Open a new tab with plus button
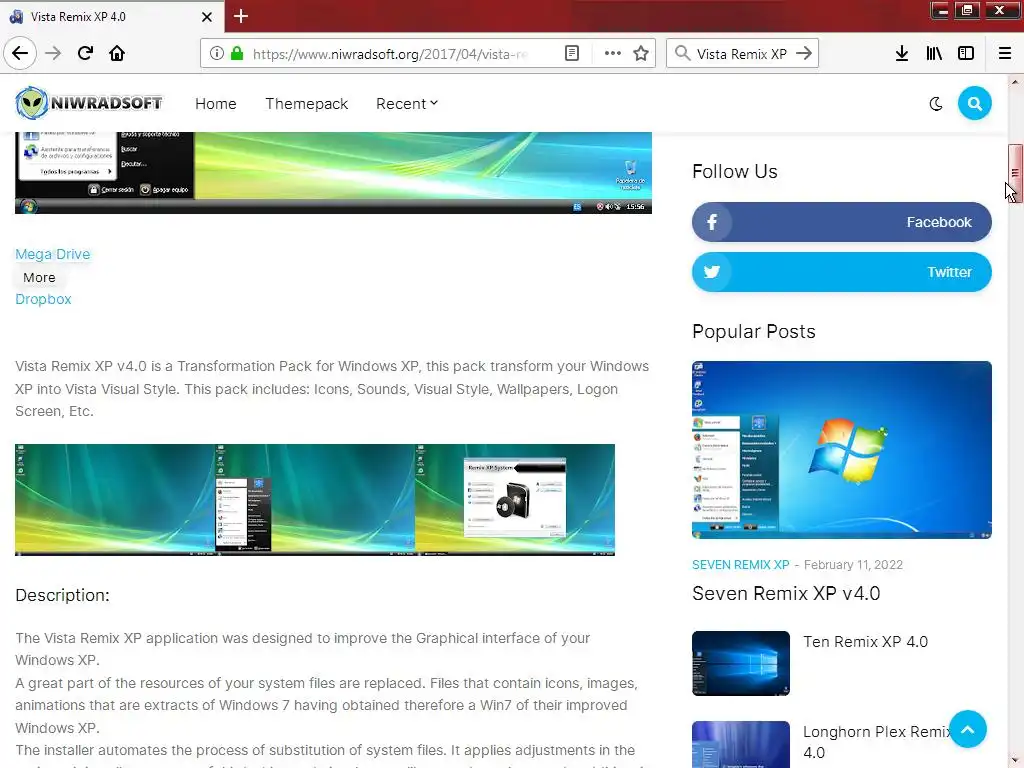This screenshot has width=1024, height=768. pos(241,16)
